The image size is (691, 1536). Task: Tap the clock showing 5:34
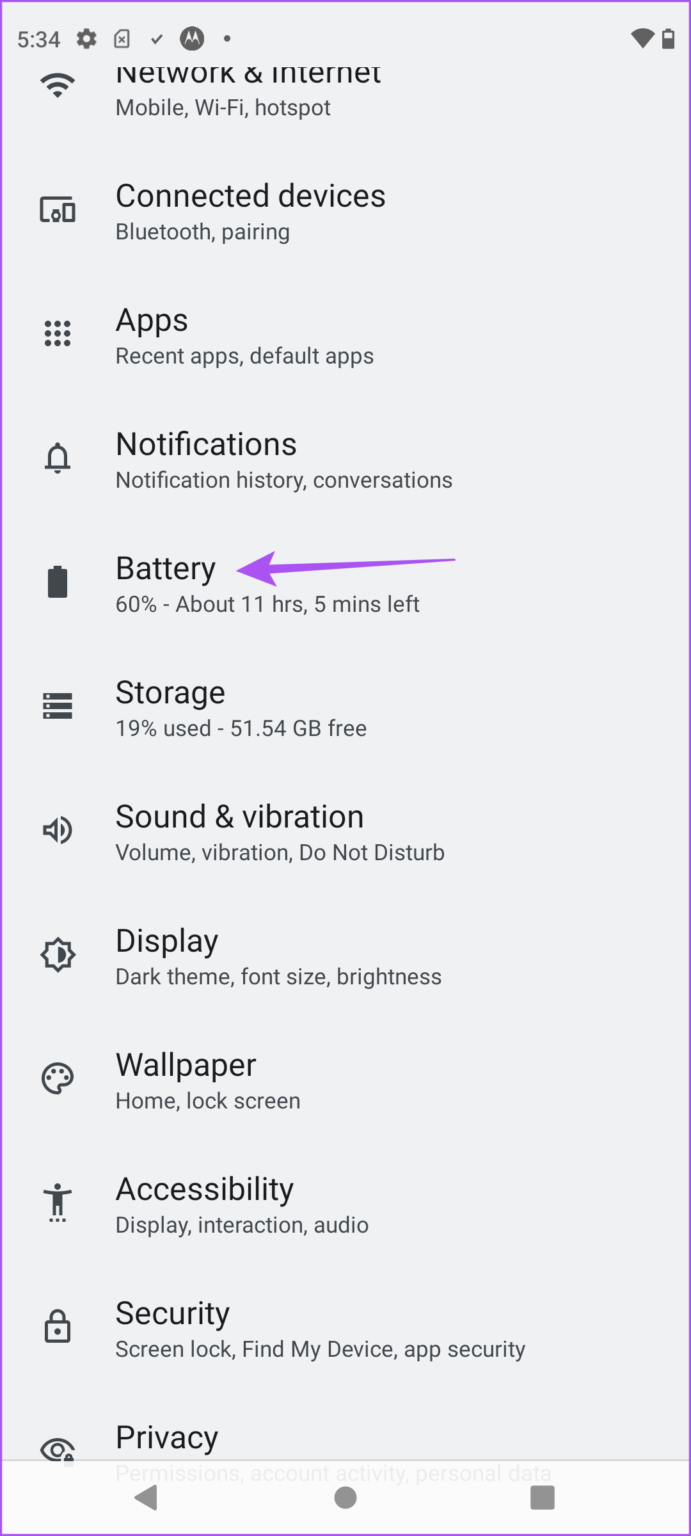37,38
